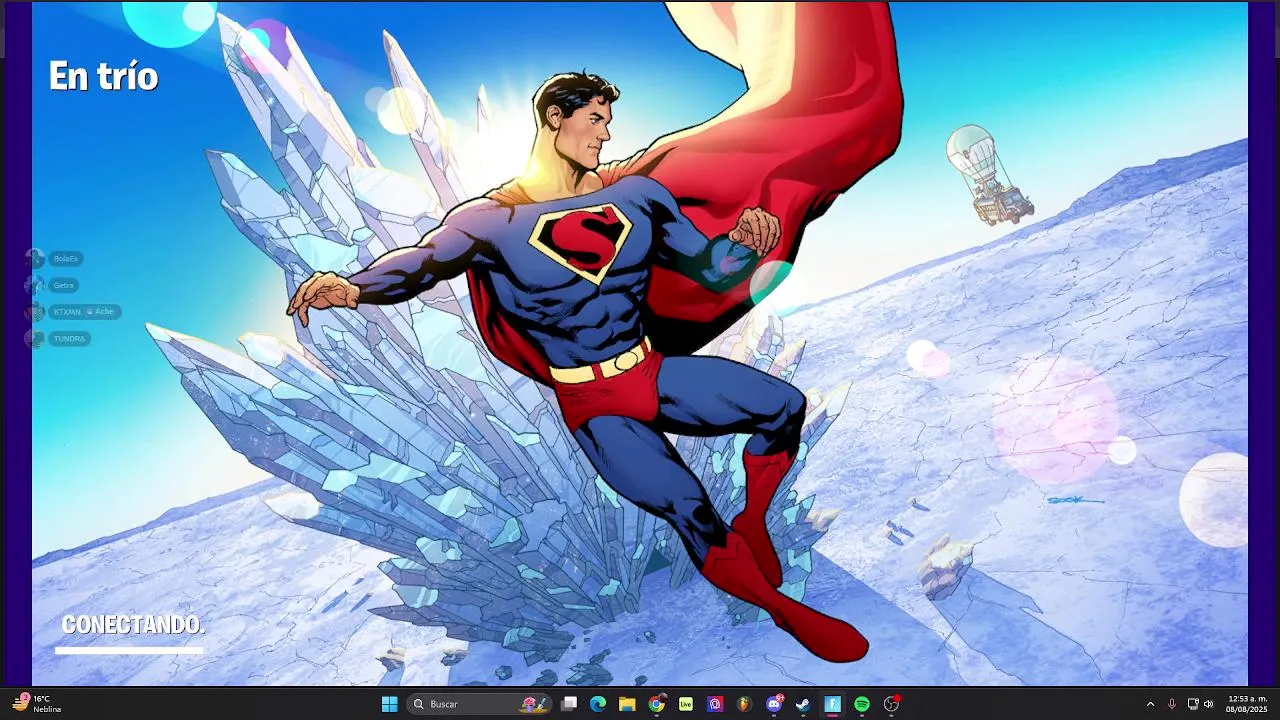Open Steam from the taskbar

803,704
